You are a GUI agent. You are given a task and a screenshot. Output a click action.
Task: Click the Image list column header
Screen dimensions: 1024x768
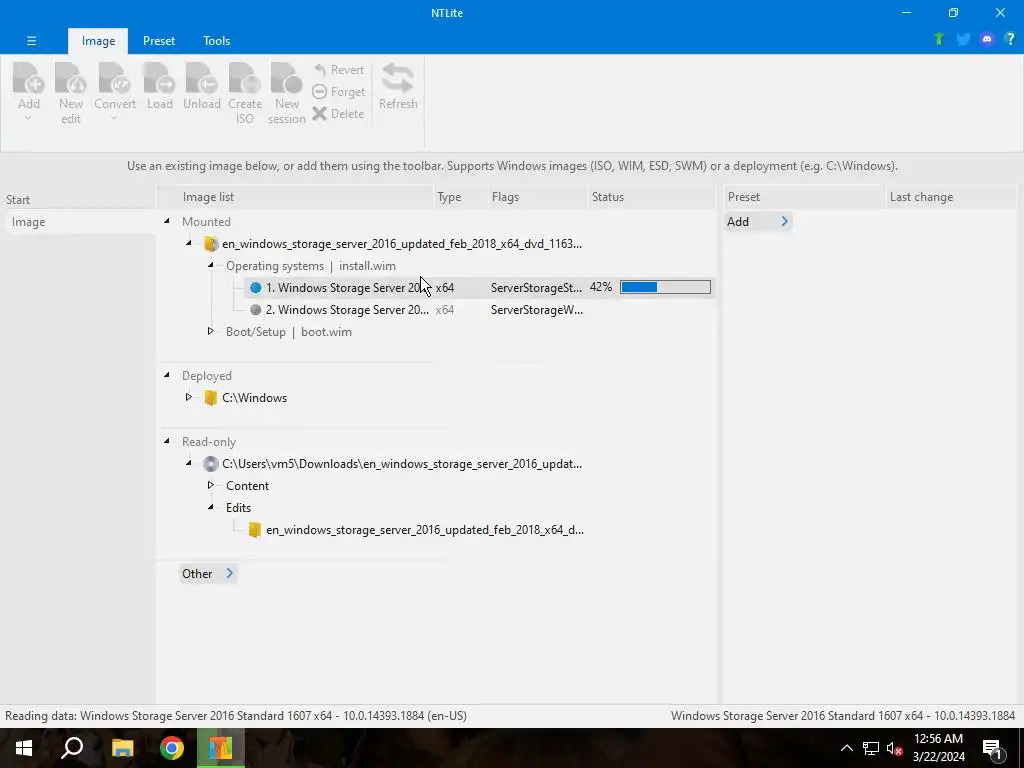[296, 197]
